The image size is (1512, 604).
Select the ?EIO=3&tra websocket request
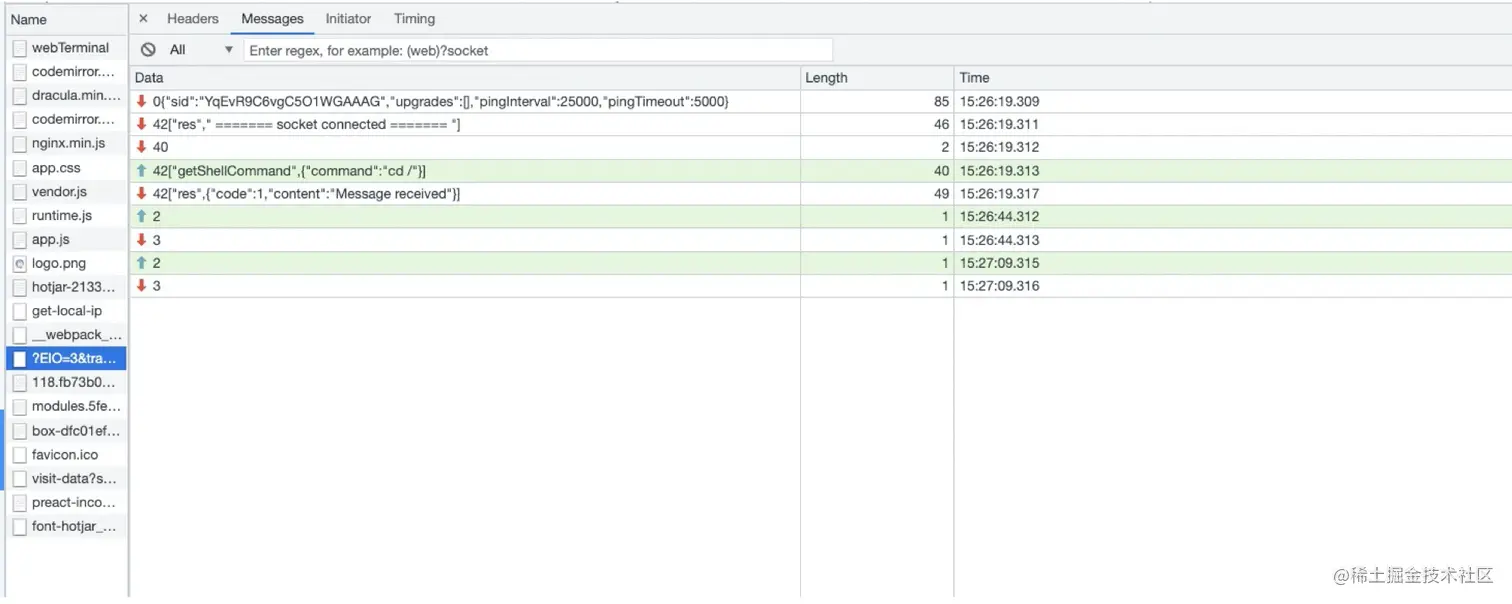67,359
